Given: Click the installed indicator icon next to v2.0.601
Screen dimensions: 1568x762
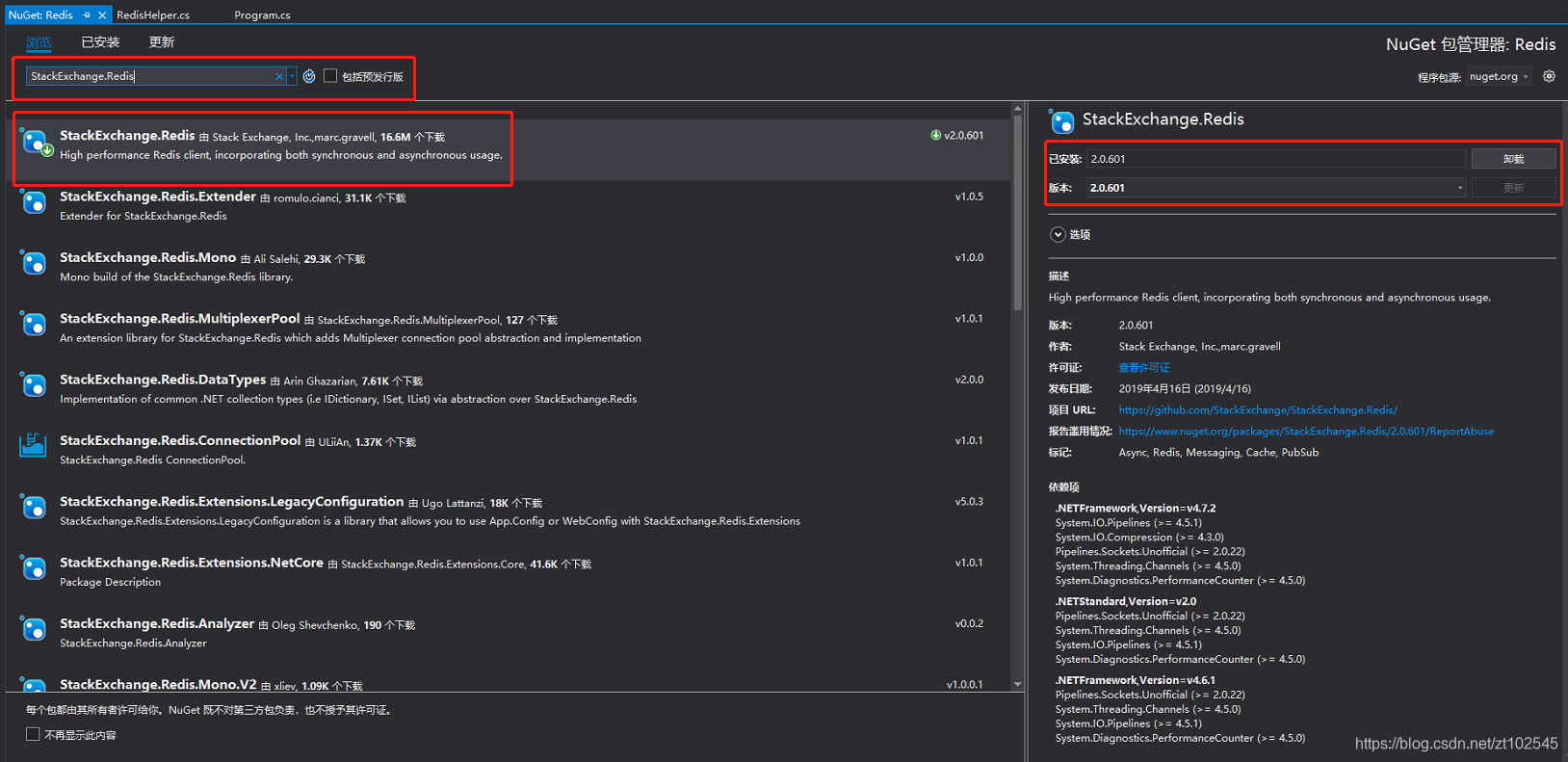Looking at the screenshot, I should pos(935,135).
